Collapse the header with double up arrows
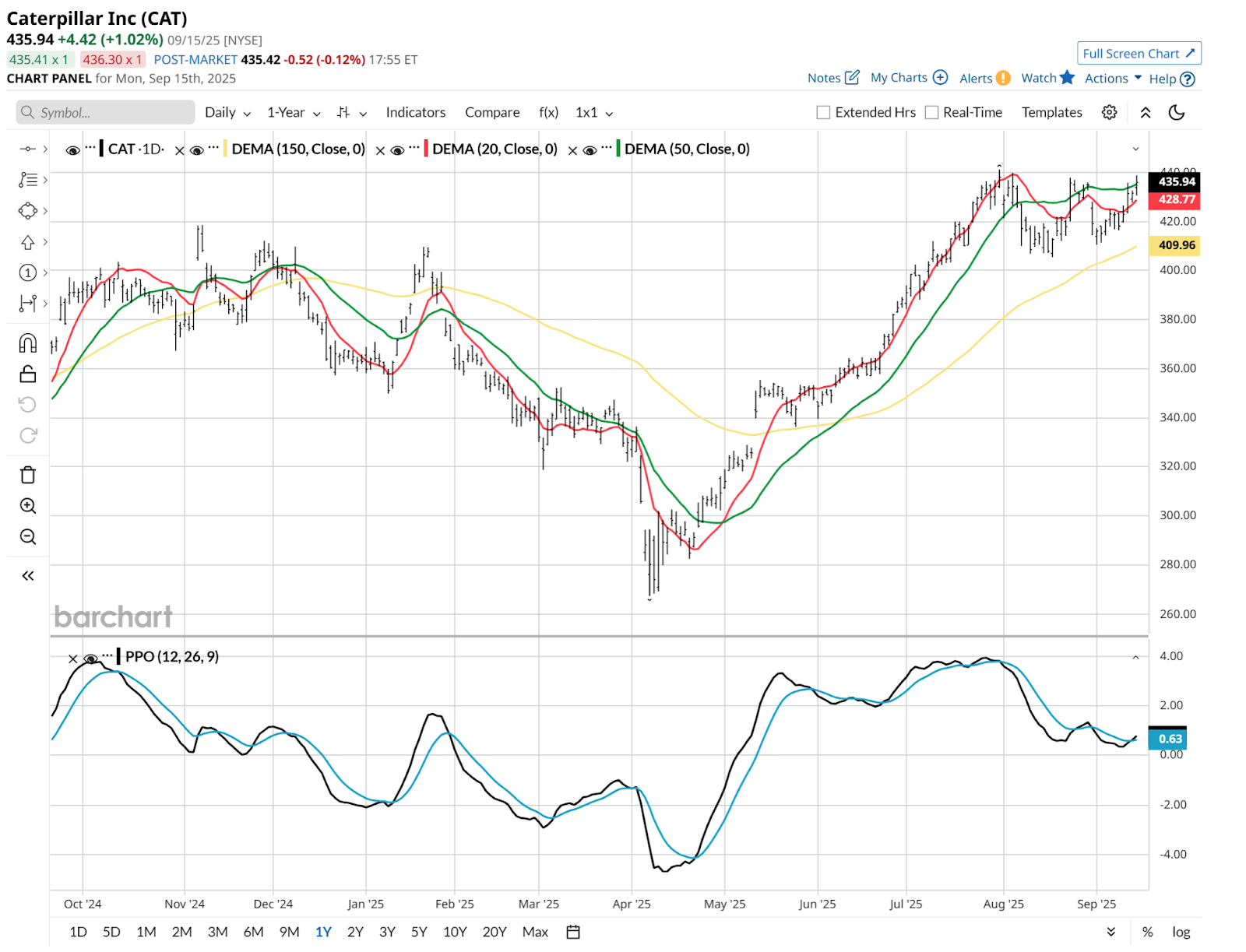 pos(1146,112)
